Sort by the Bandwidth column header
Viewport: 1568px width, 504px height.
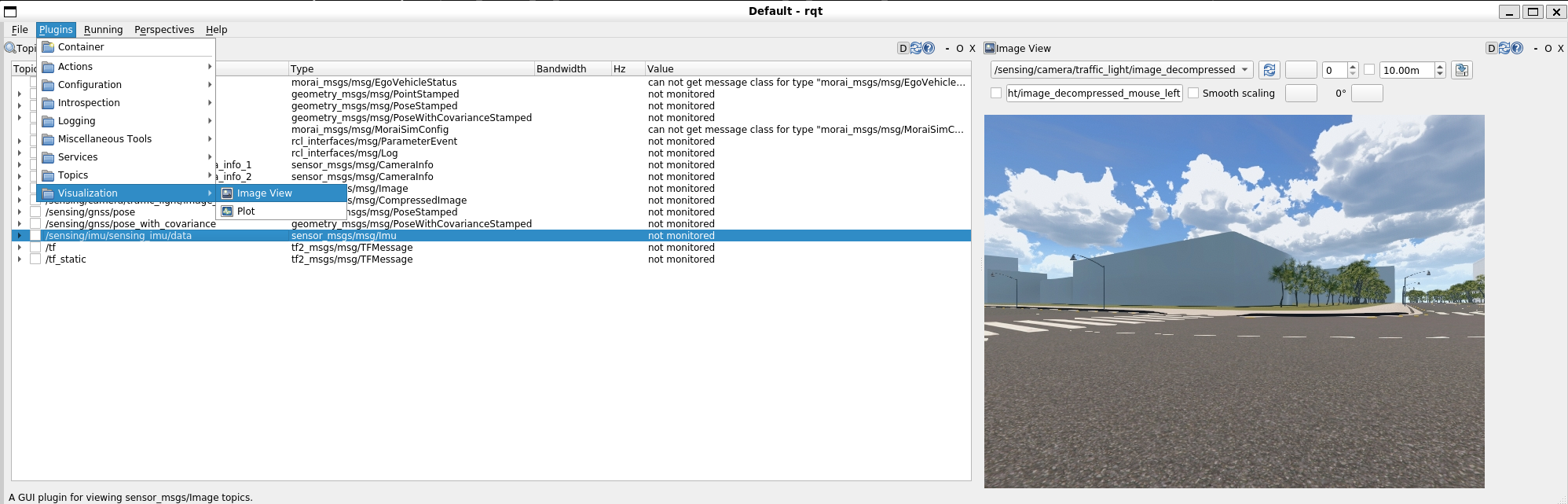click(561, 69)
